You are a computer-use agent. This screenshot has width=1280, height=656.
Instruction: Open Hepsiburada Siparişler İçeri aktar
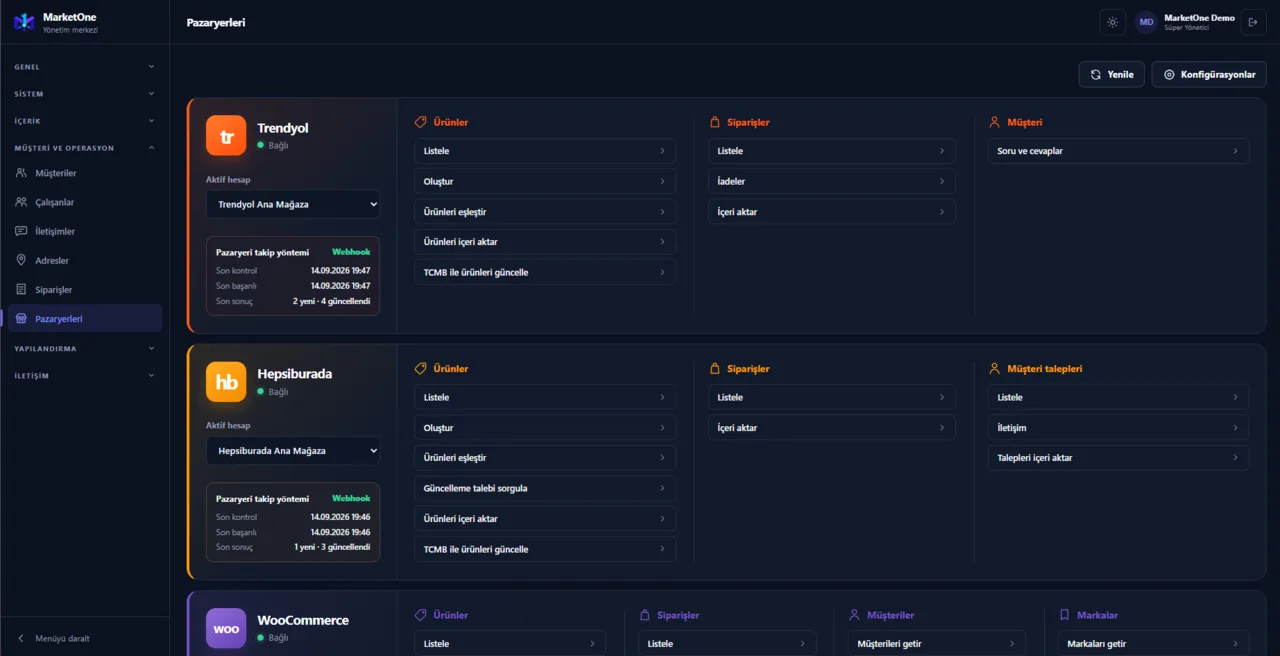tap(832, 428)
